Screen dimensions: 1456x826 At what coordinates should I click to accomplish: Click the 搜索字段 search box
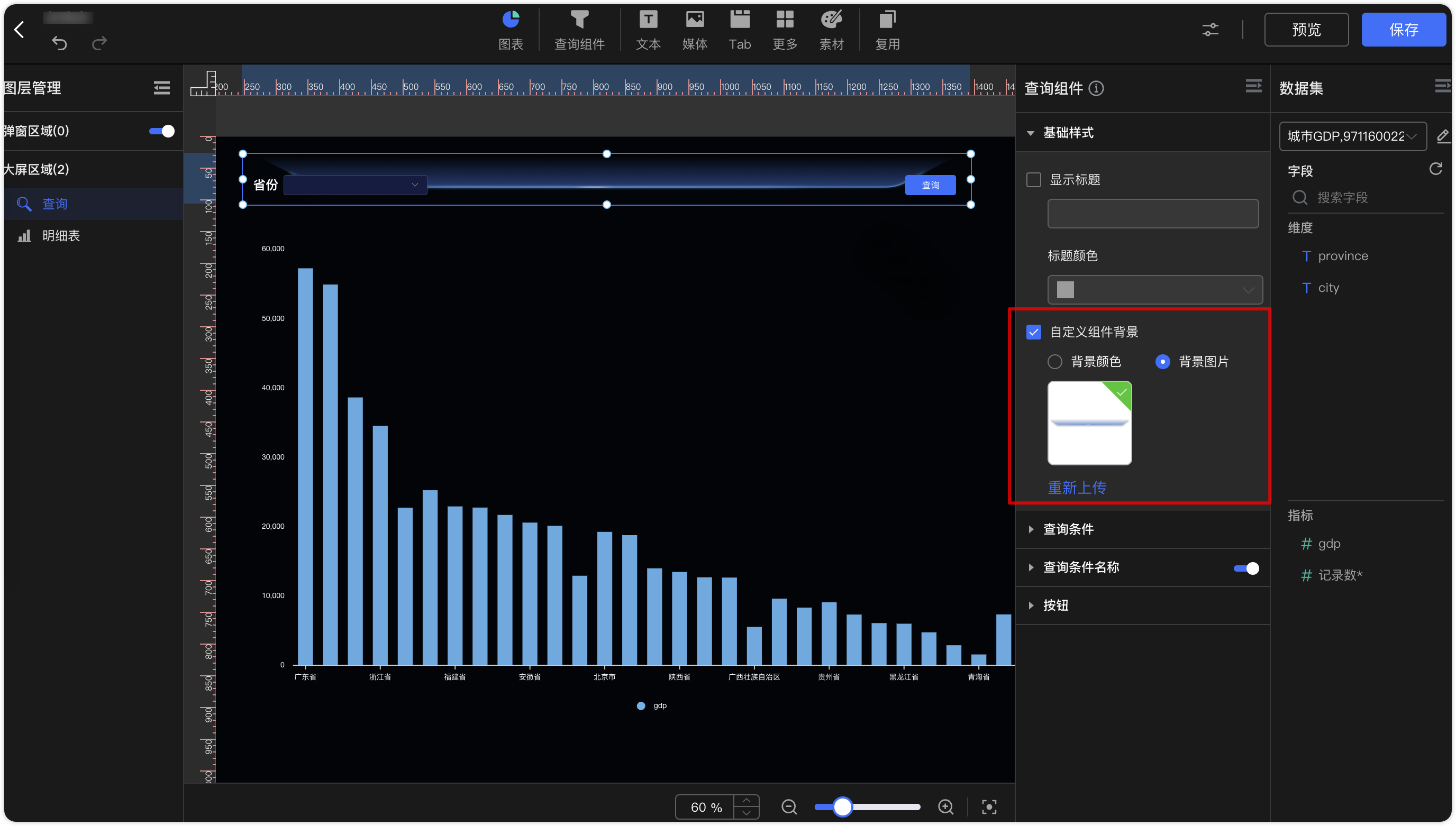pos(1365,197)
